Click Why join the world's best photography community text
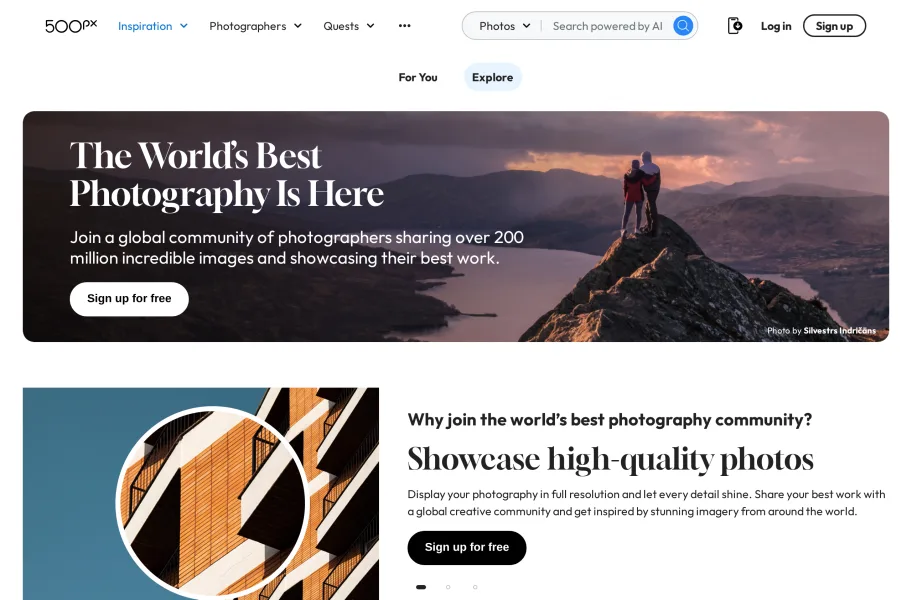Image resolution: width=912 pixels, height=600 pixels. tap(610, 420)
